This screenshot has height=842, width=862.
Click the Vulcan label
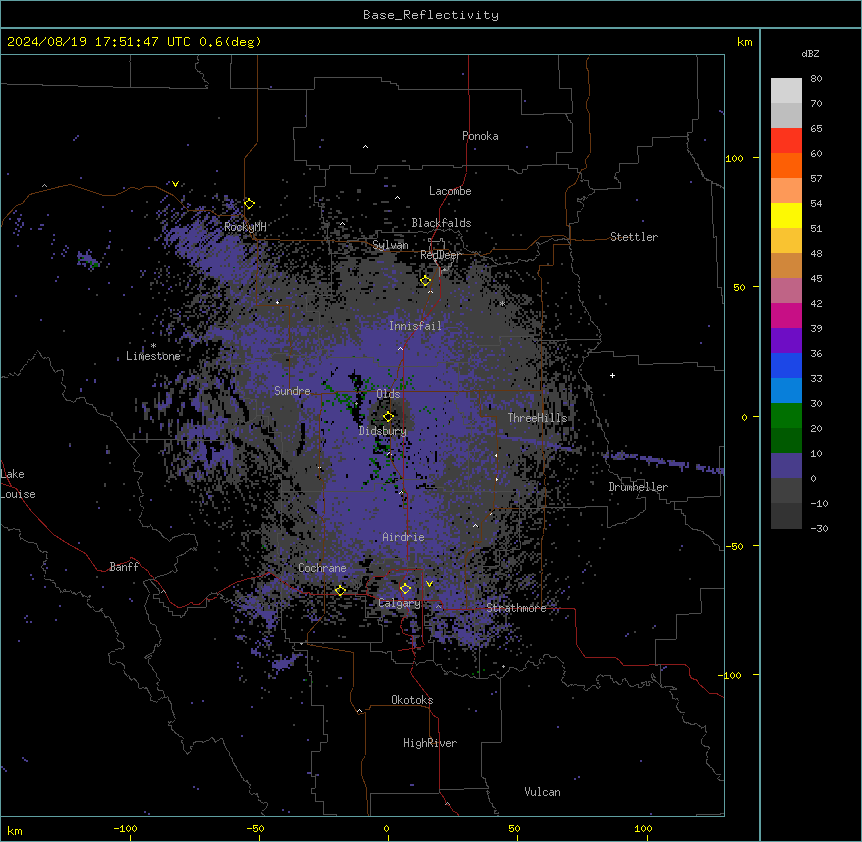click(x=543, y=792)
